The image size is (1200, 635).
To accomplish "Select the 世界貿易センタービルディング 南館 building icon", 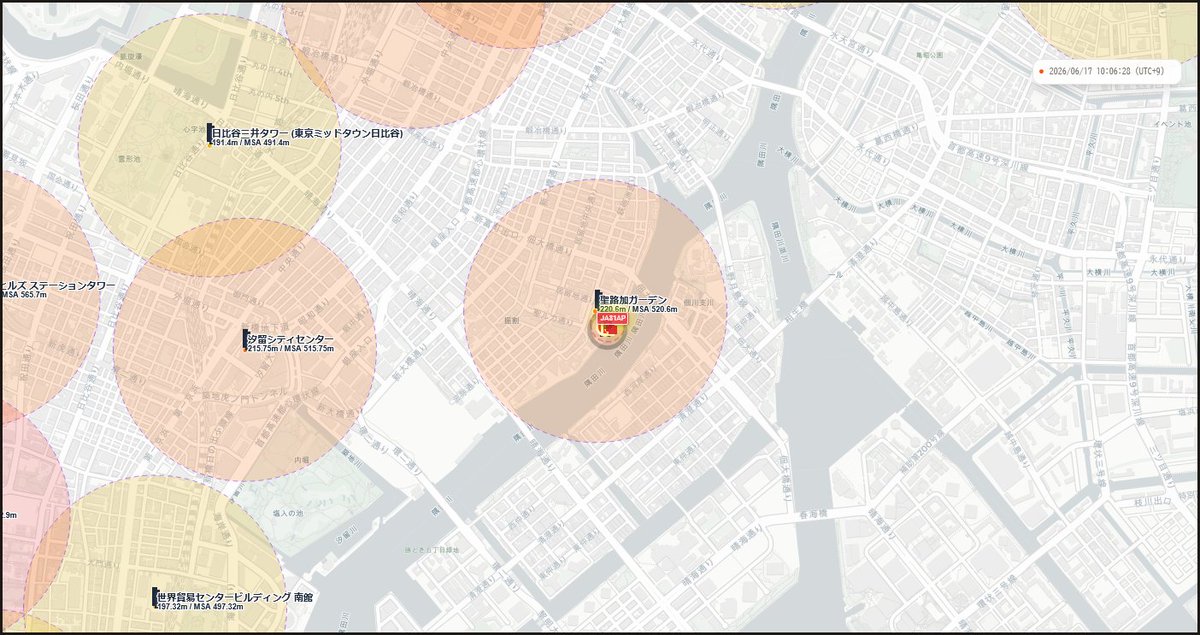I will (x=155, y=597).
